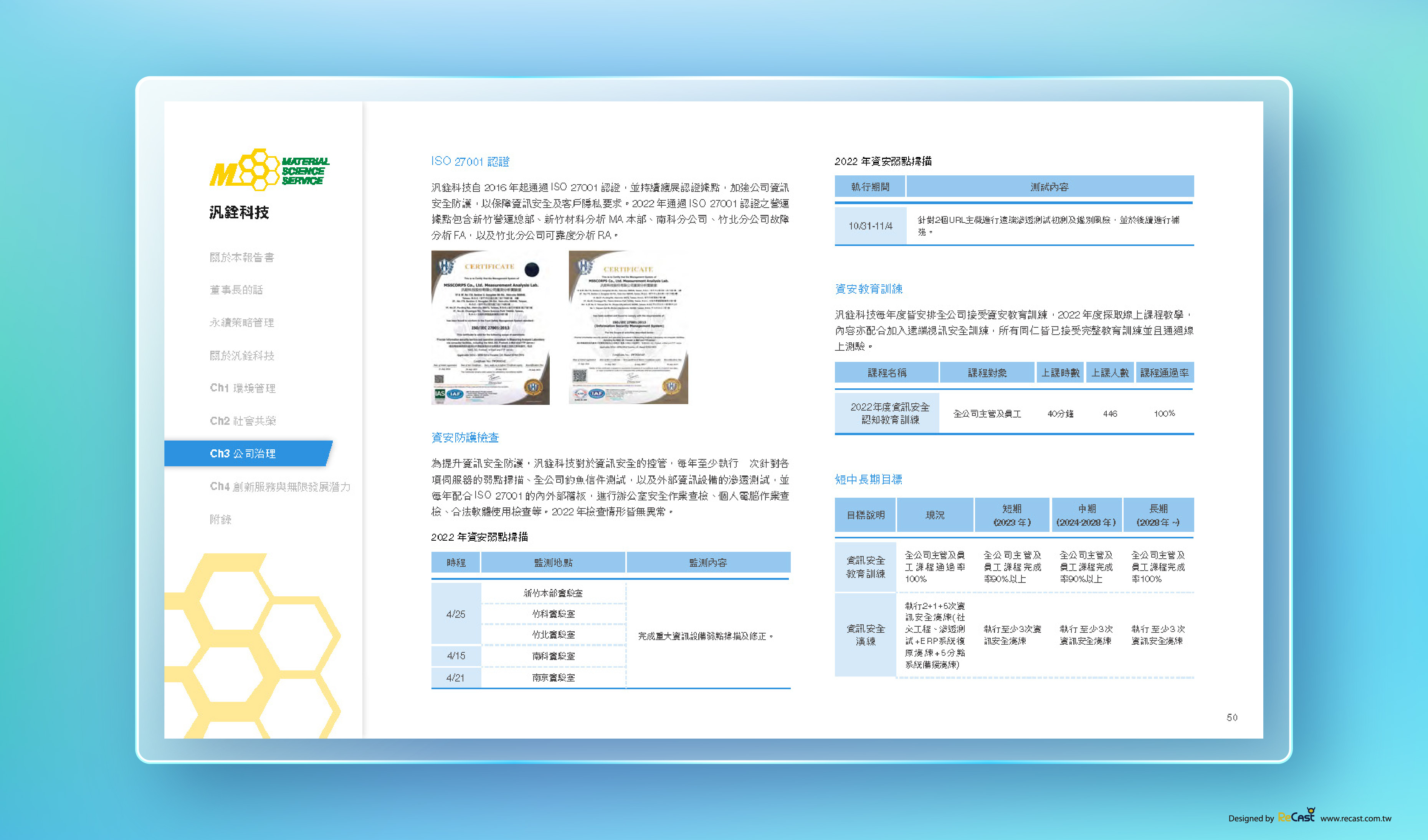1428x840 pixels.
Task: View the left ISO certificate image
Action: [x=490, y=327]
